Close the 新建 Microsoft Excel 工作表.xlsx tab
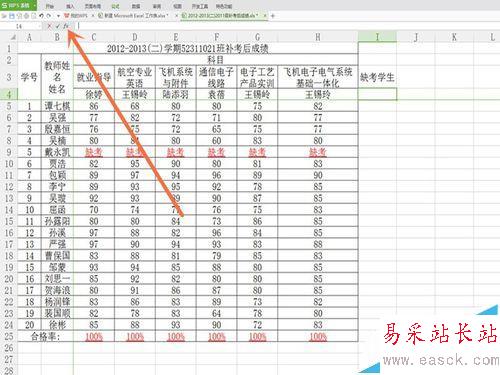Viewport: 500px width, 375px height. (176, 16)
